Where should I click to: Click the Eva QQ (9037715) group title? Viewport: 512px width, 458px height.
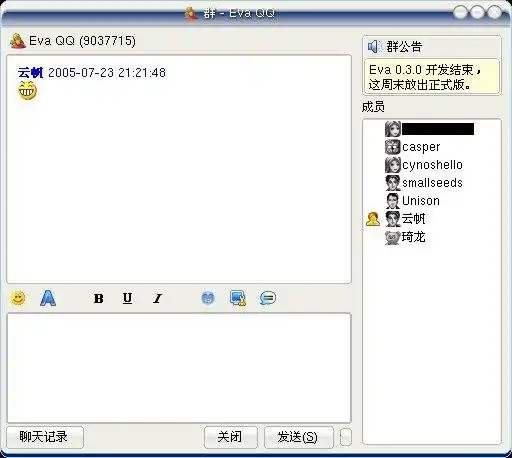click(83, 41)
